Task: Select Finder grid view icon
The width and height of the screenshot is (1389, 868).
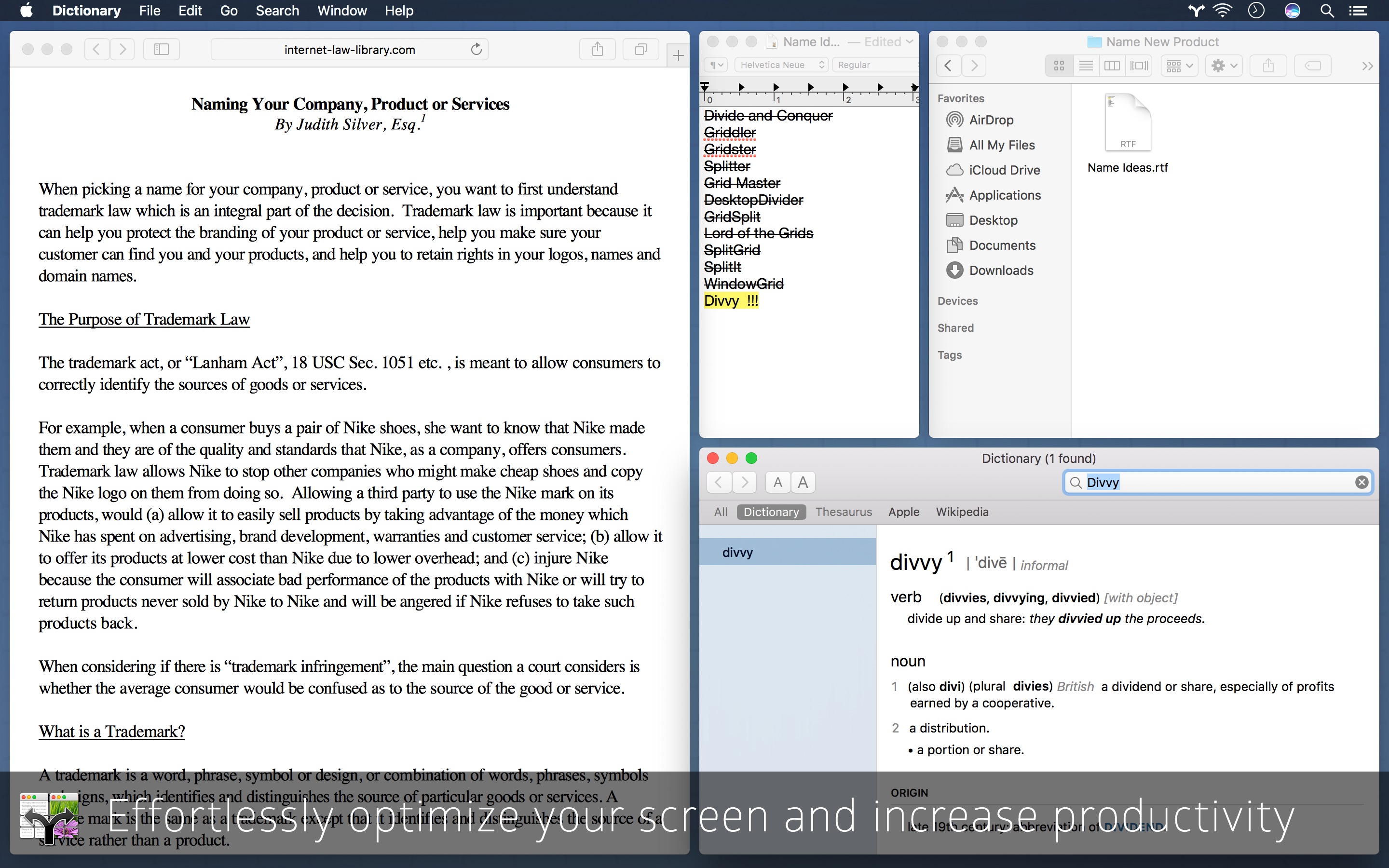Action: coord(1060,64)
